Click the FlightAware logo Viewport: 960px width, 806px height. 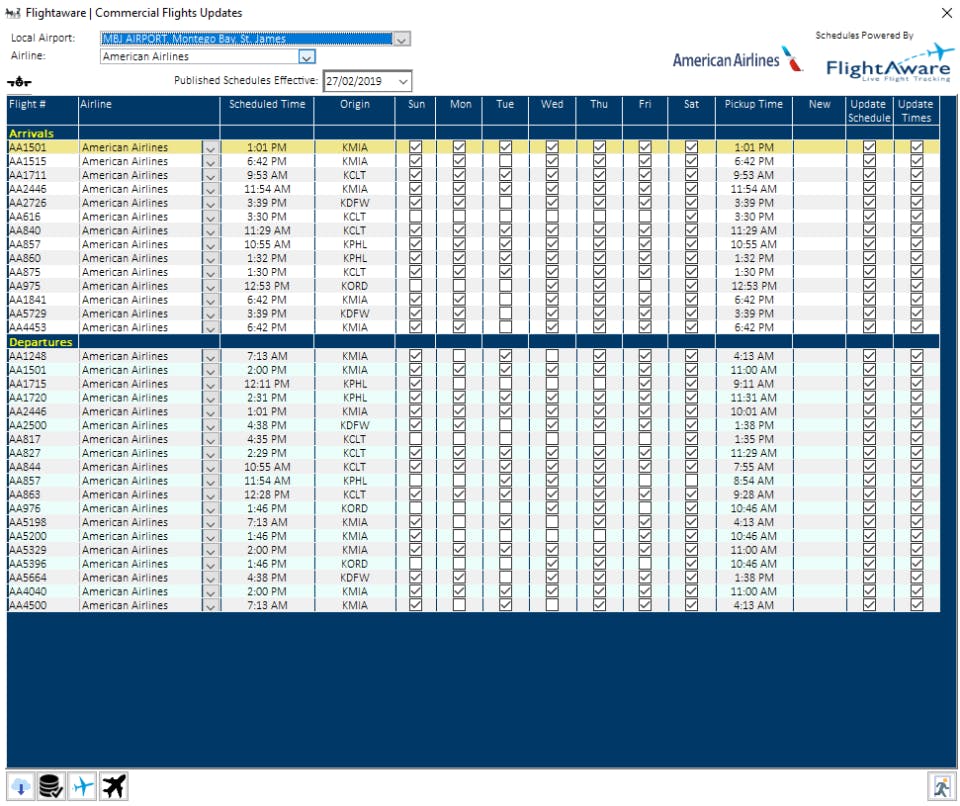click(x=888, y=63)
